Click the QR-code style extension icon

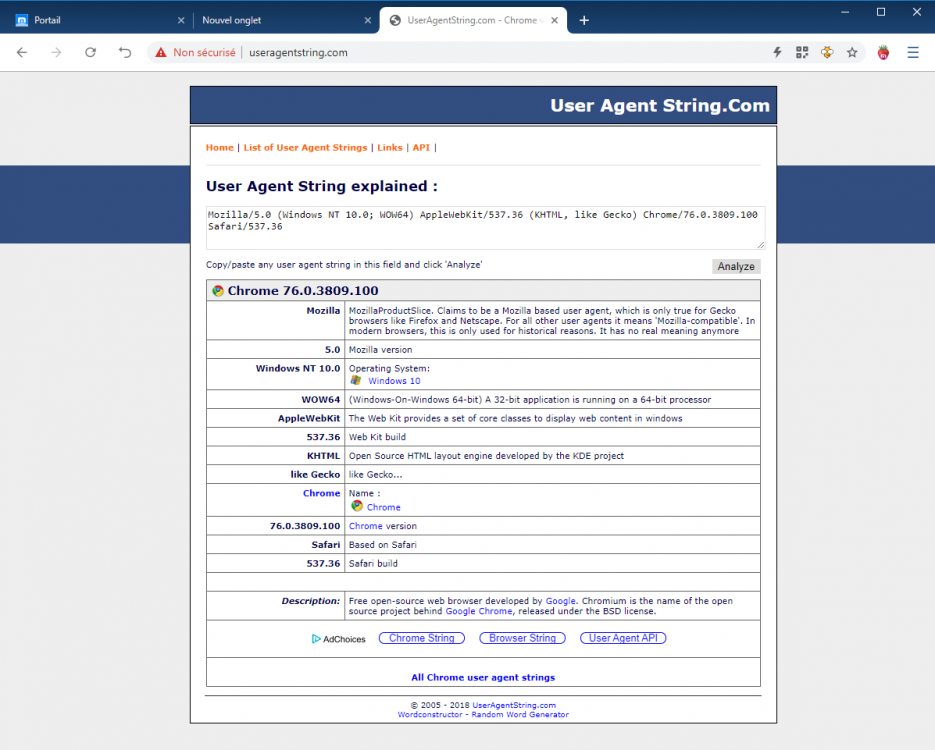802,52
